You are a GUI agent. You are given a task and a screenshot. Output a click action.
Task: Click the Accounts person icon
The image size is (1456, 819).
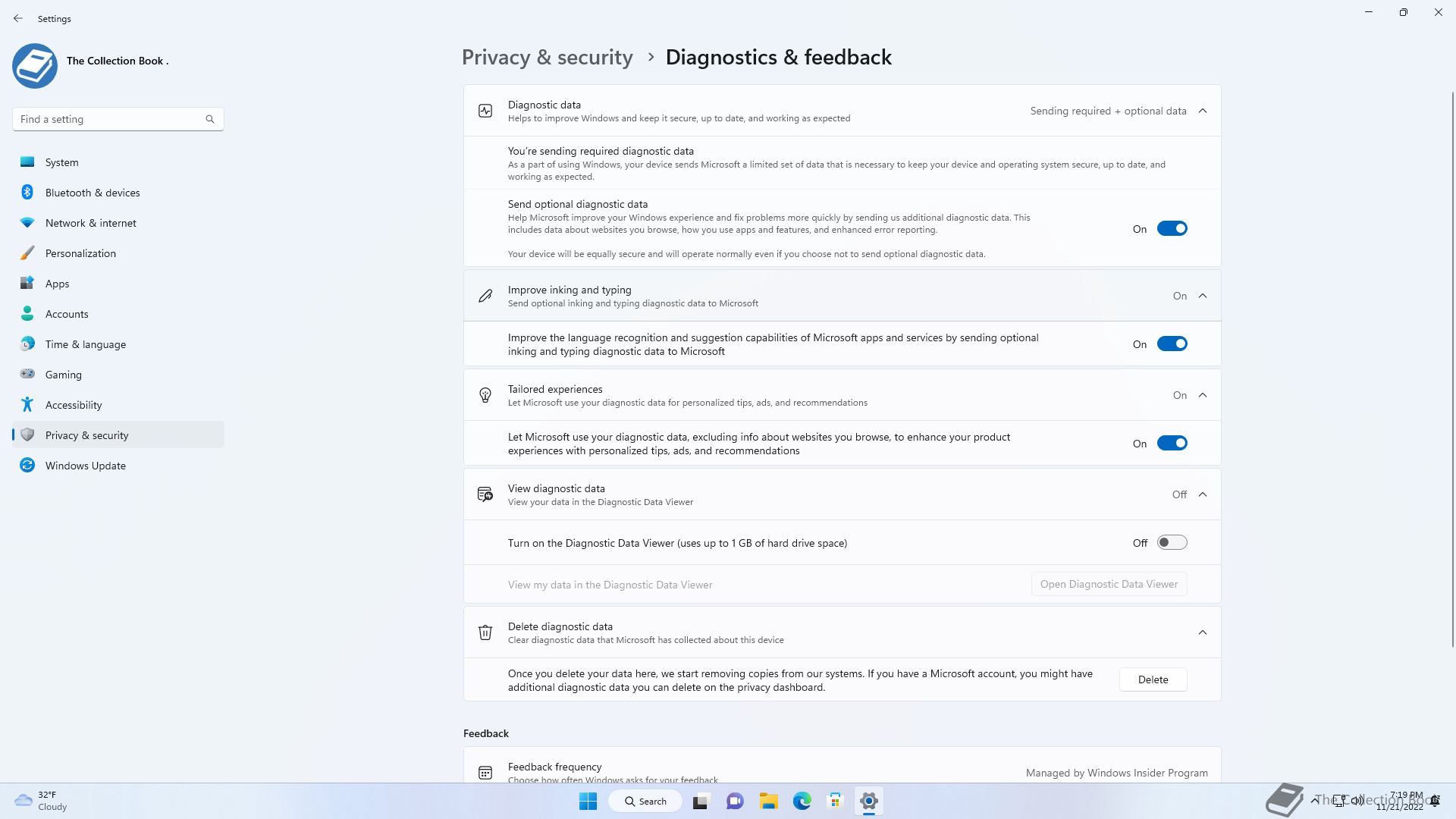(27, 313)
